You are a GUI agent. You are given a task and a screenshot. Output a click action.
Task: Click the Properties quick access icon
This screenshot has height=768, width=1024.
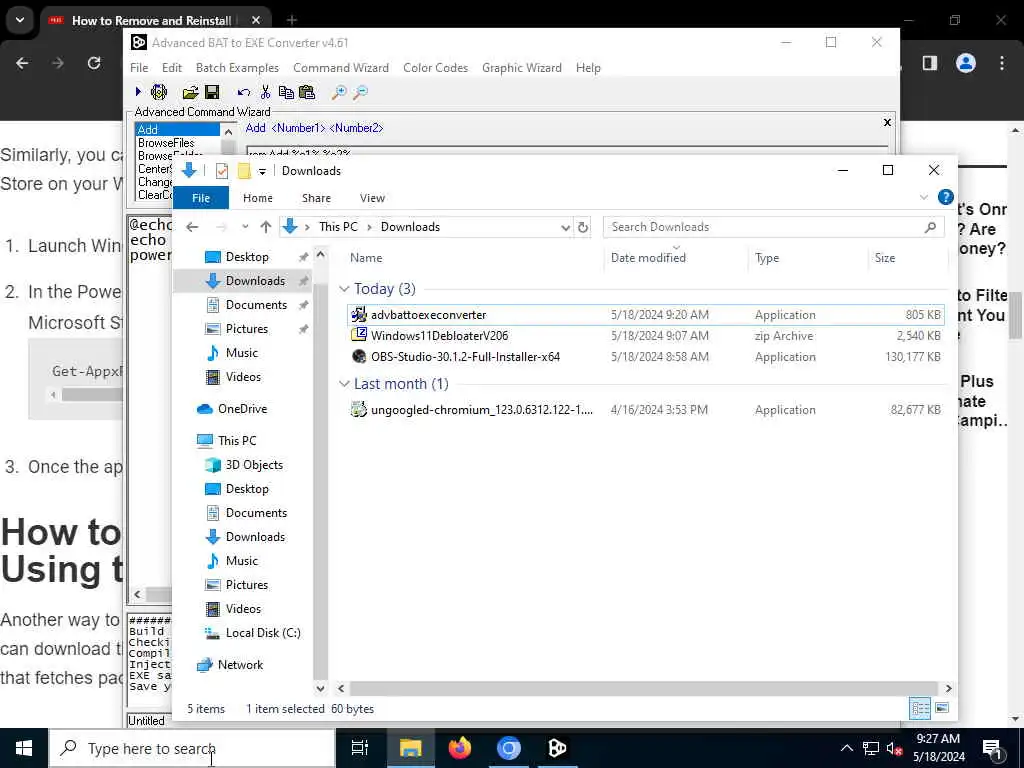[x=222, y=171]
